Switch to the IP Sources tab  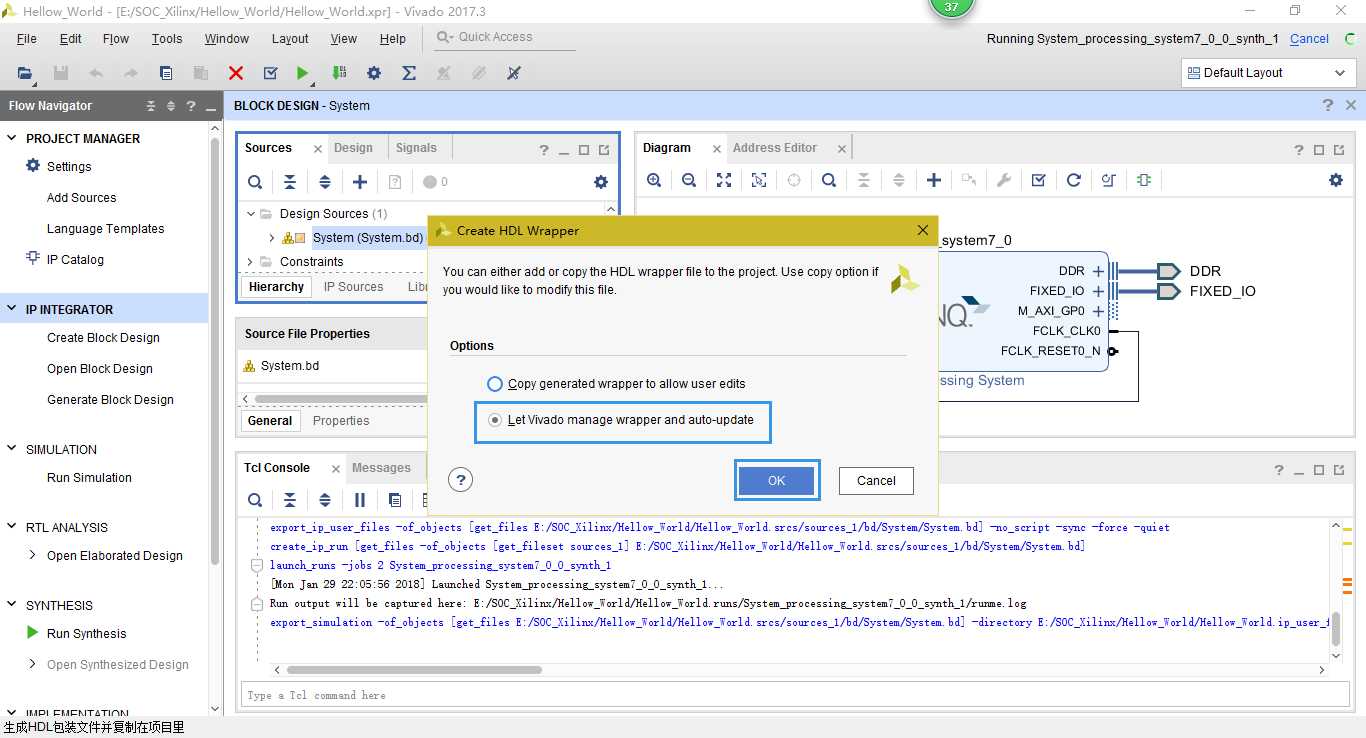(353, 287)
